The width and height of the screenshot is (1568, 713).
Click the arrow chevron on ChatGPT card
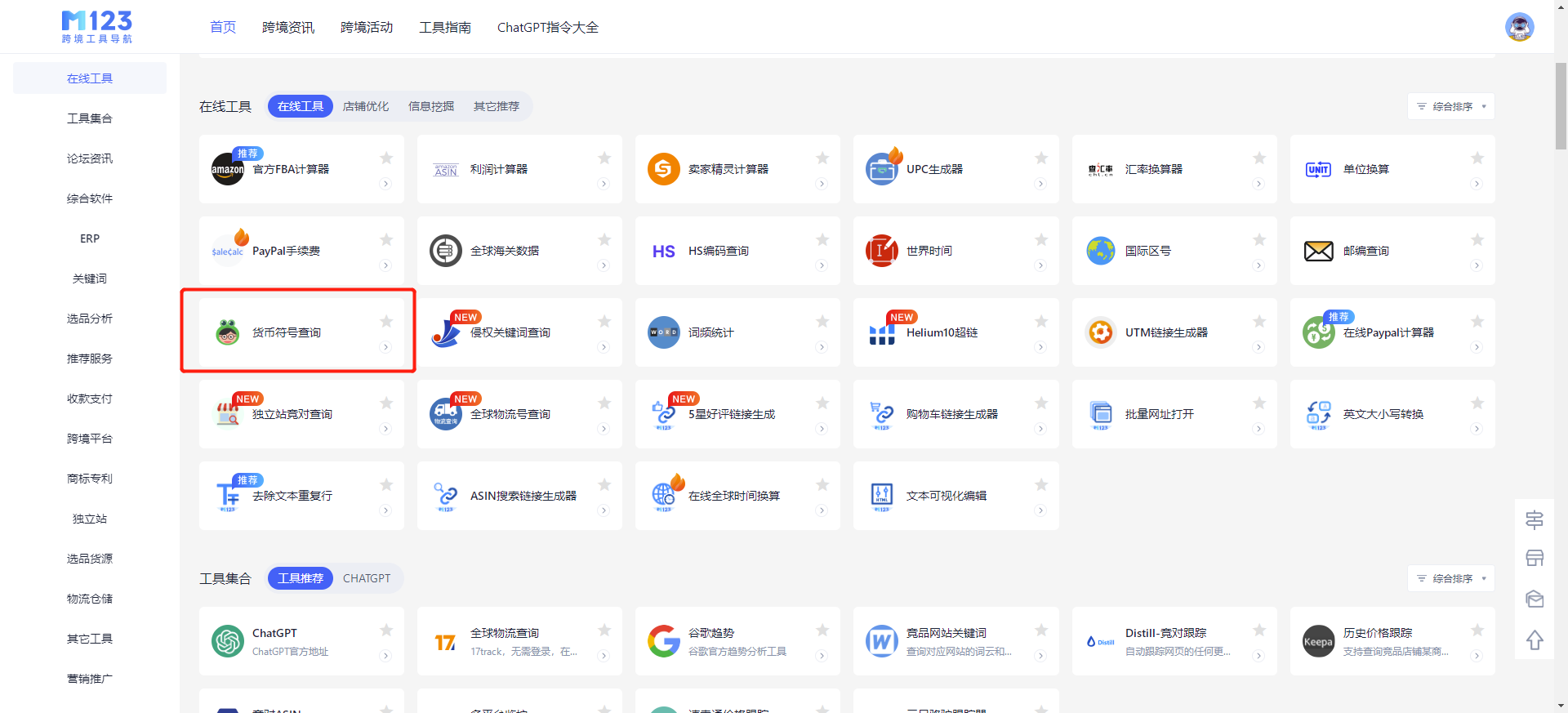pos(385,656)
